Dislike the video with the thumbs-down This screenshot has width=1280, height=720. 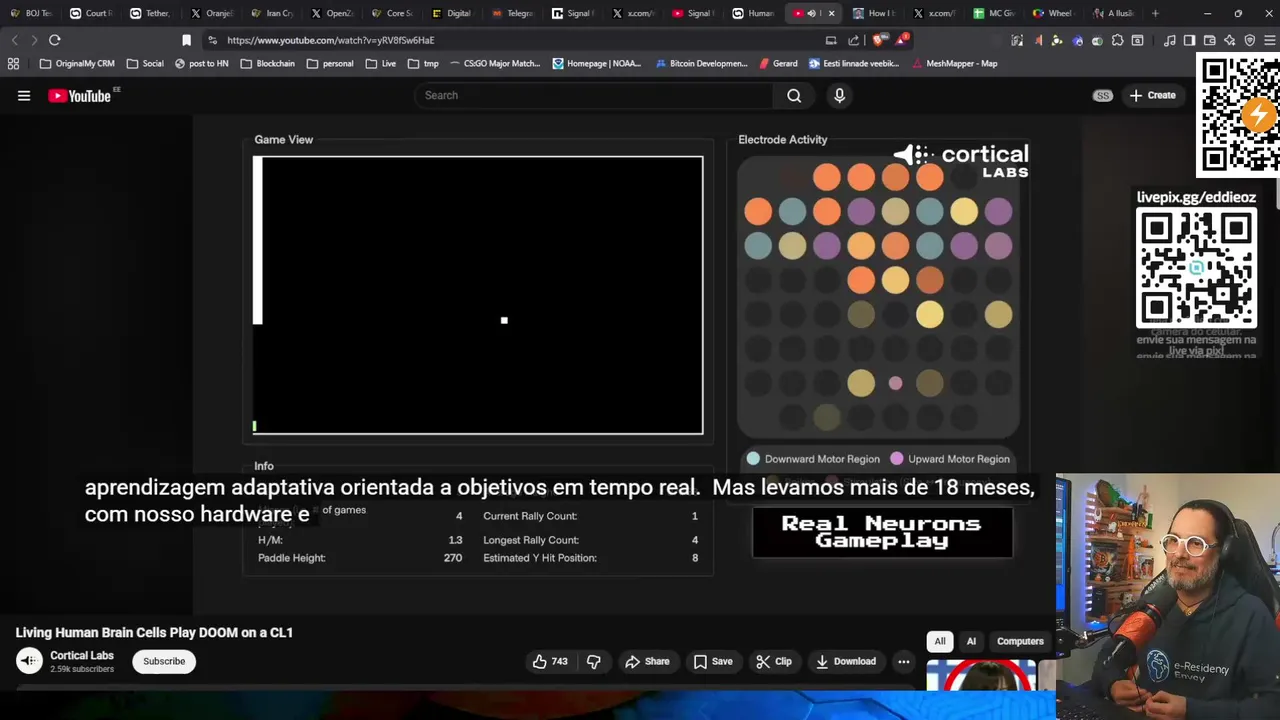(593, 661)
